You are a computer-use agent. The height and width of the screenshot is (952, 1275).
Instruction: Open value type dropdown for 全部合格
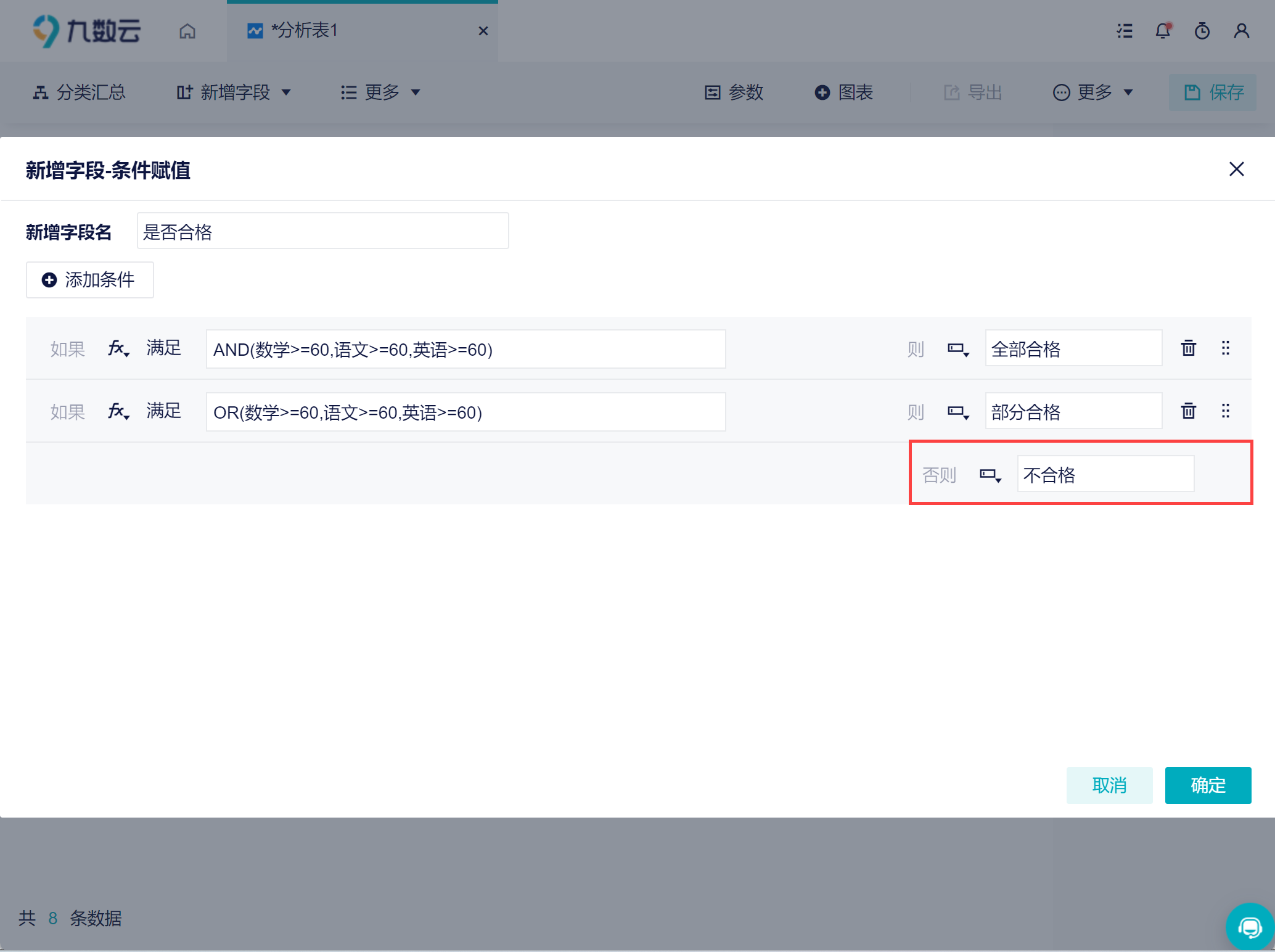958,350
